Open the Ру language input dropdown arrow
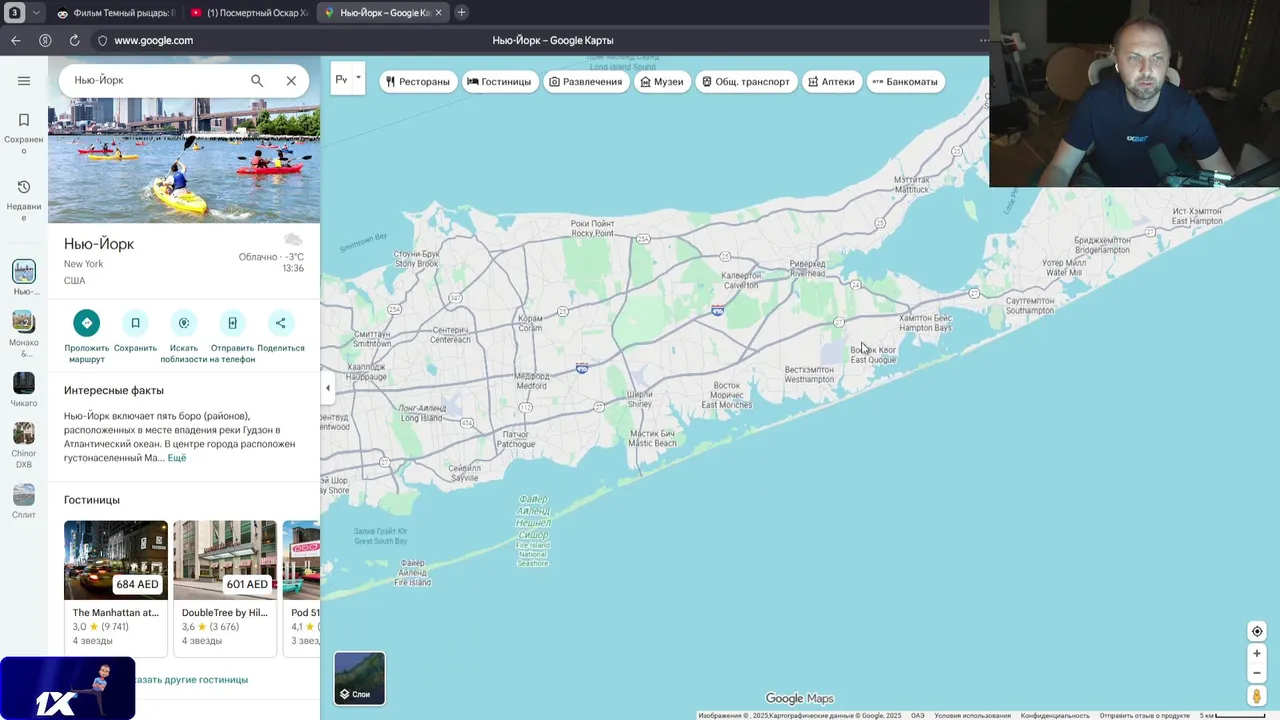 point(358,78)
